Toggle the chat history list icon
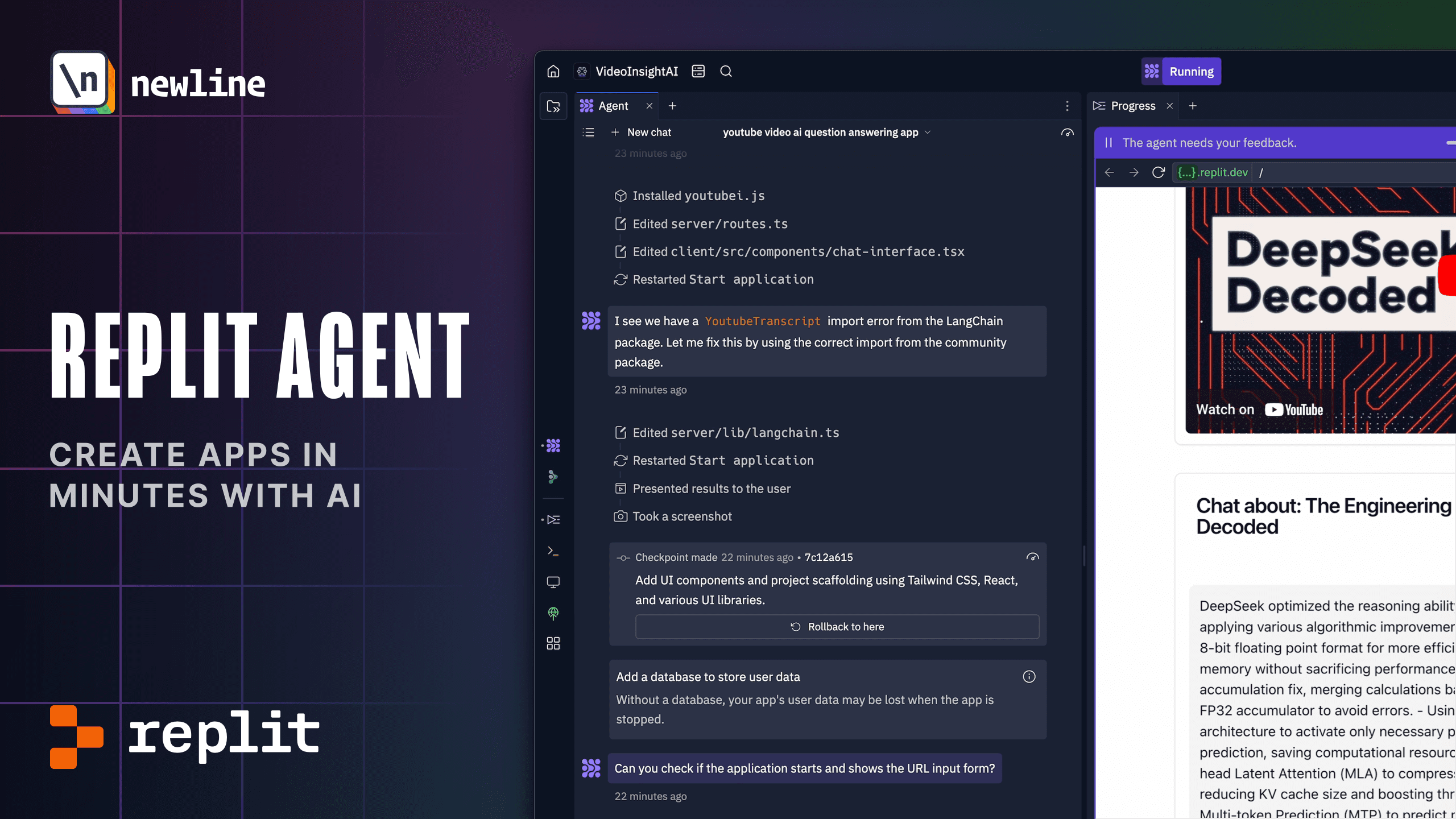This screenshot has width=1456, height=819. point(589,133)
